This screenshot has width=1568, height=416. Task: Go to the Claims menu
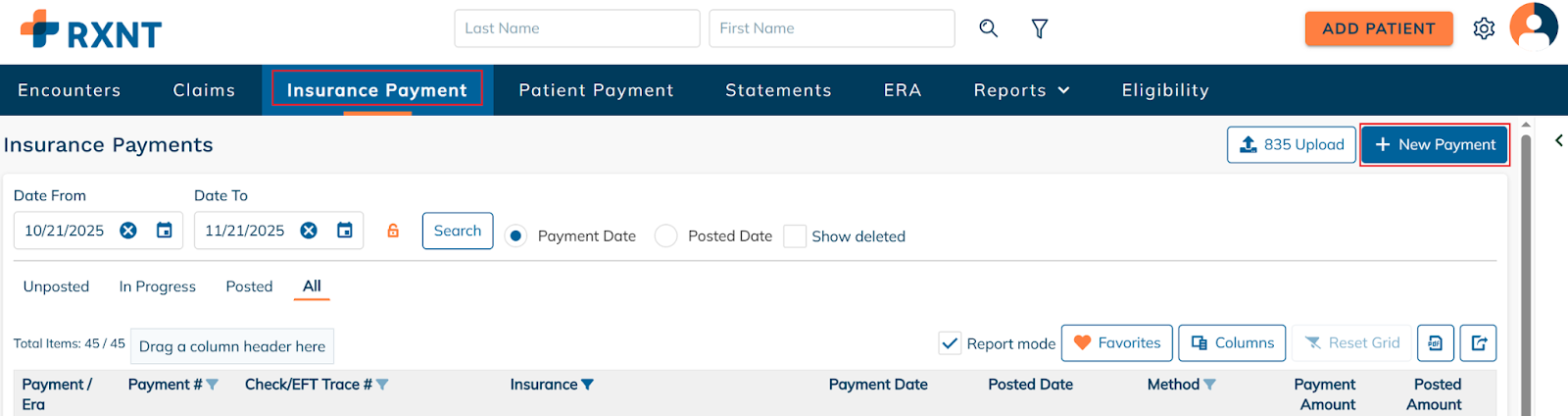pyautogui.click(x=204, y=90)
